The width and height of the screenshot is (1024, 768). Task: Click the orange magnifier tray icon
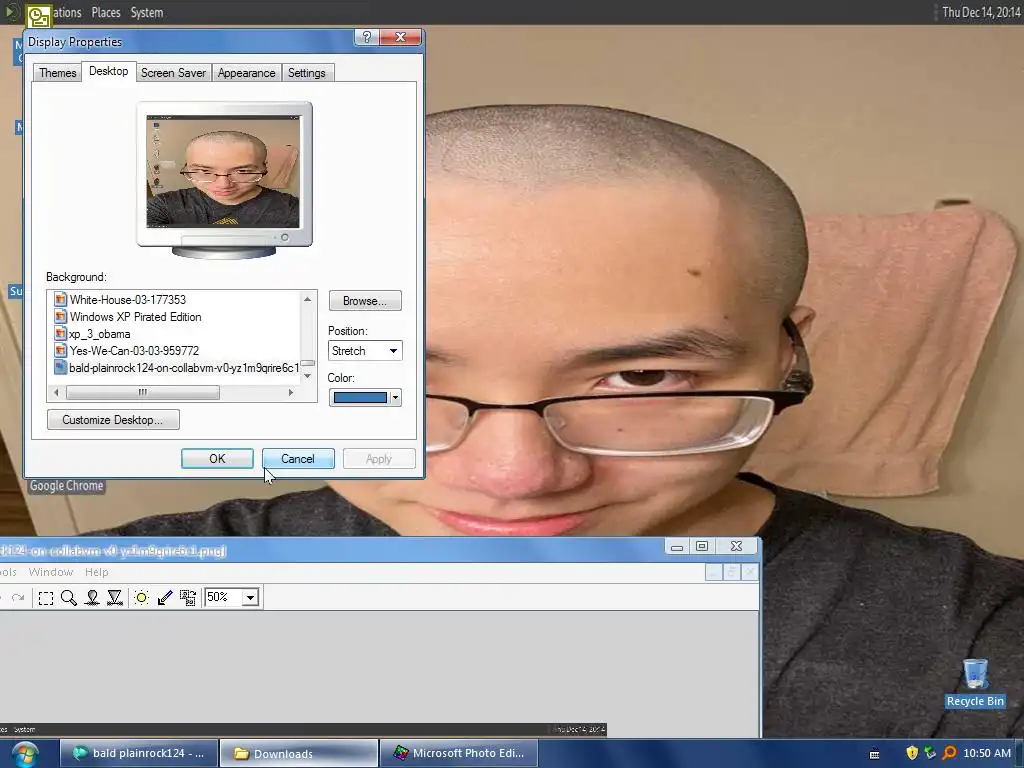(x=949, y=753)
